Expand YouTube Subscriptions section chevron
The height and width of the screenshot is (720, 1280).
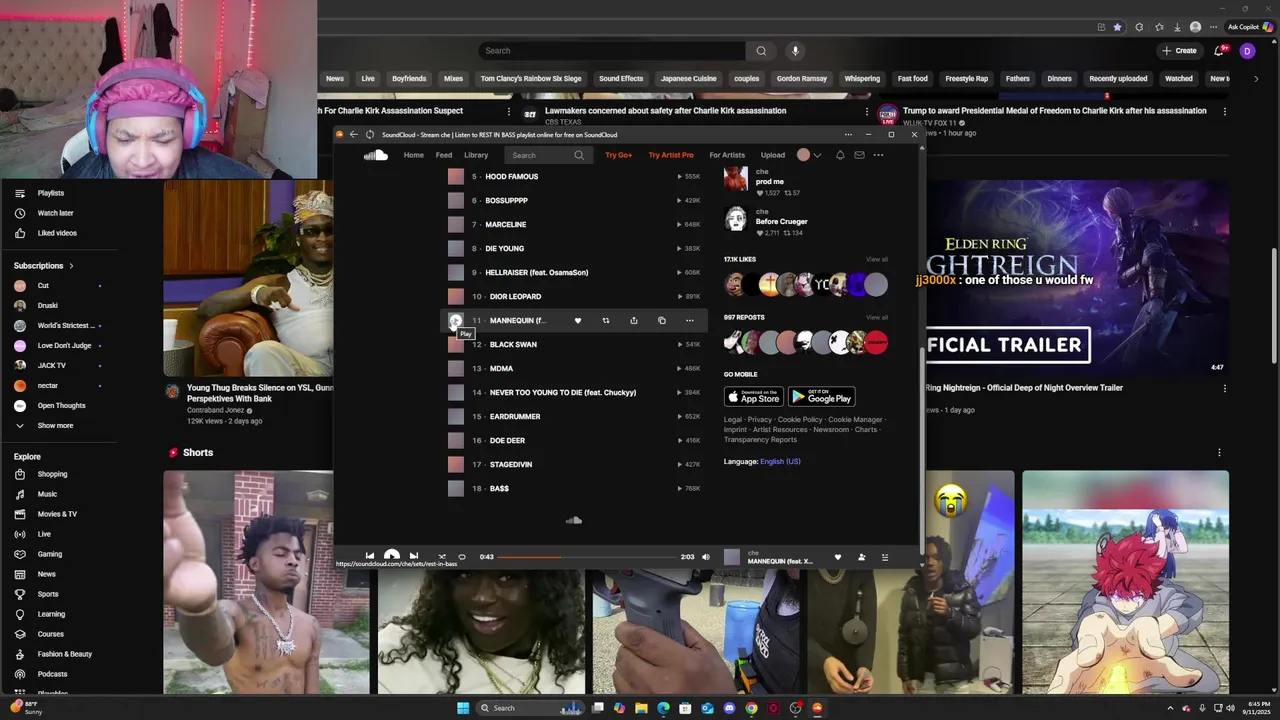point(71,266)
